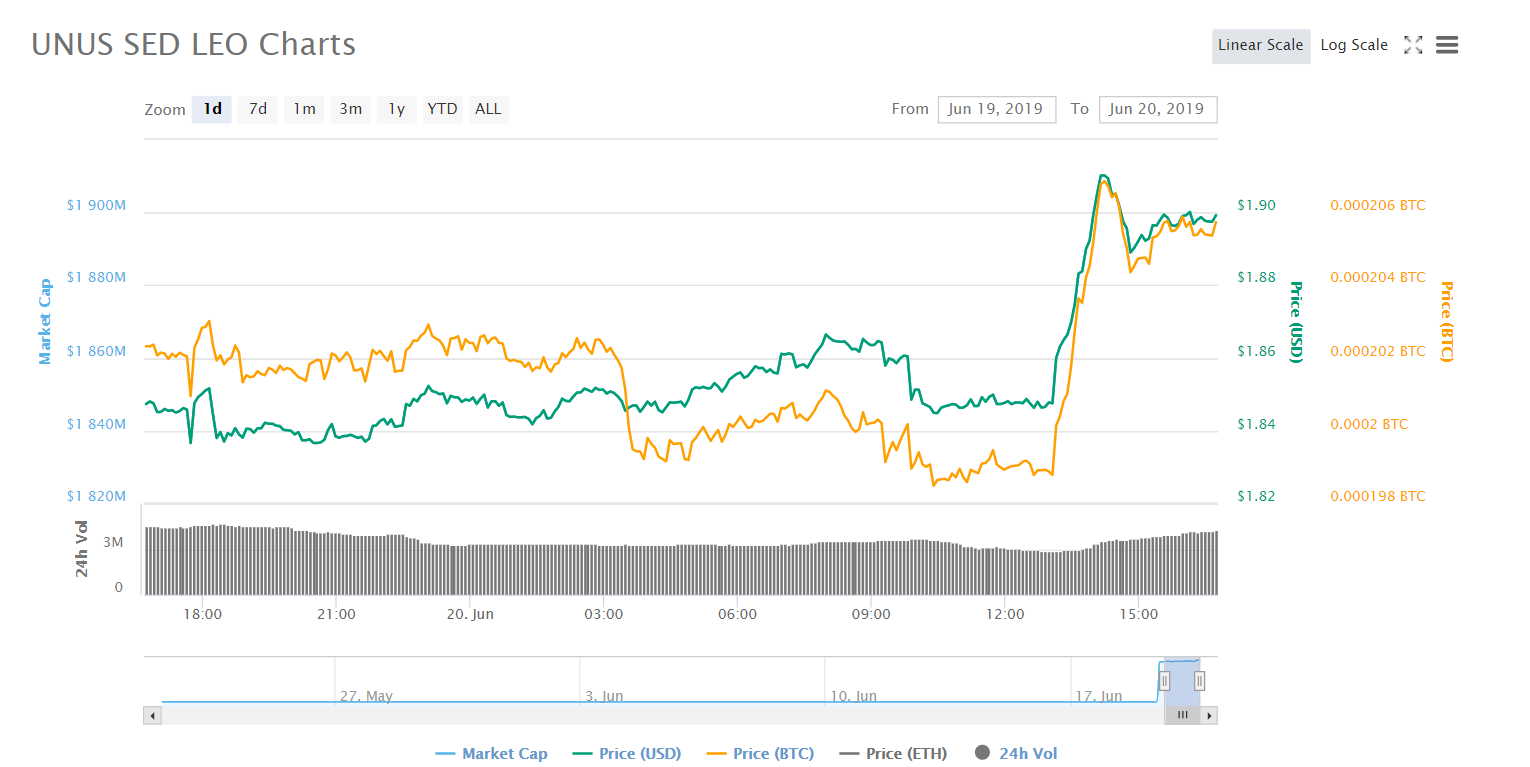Open the chart hamburger context menu
Viewport: 1530px width, 767px height.
point(1446,45)
